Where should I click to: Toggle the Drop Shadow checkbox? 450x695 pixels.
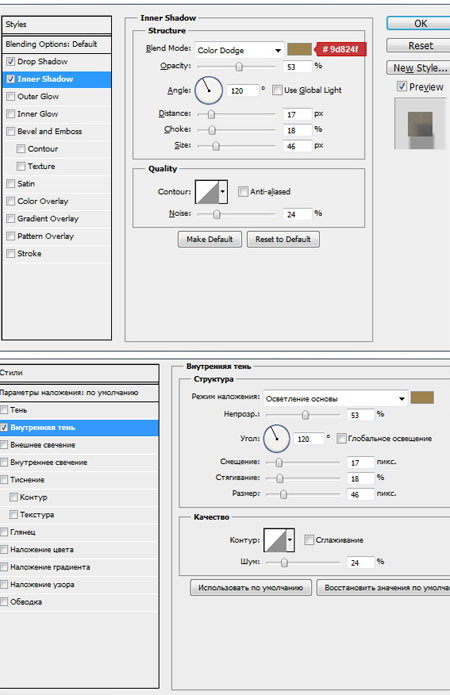[x=11, y=62]
